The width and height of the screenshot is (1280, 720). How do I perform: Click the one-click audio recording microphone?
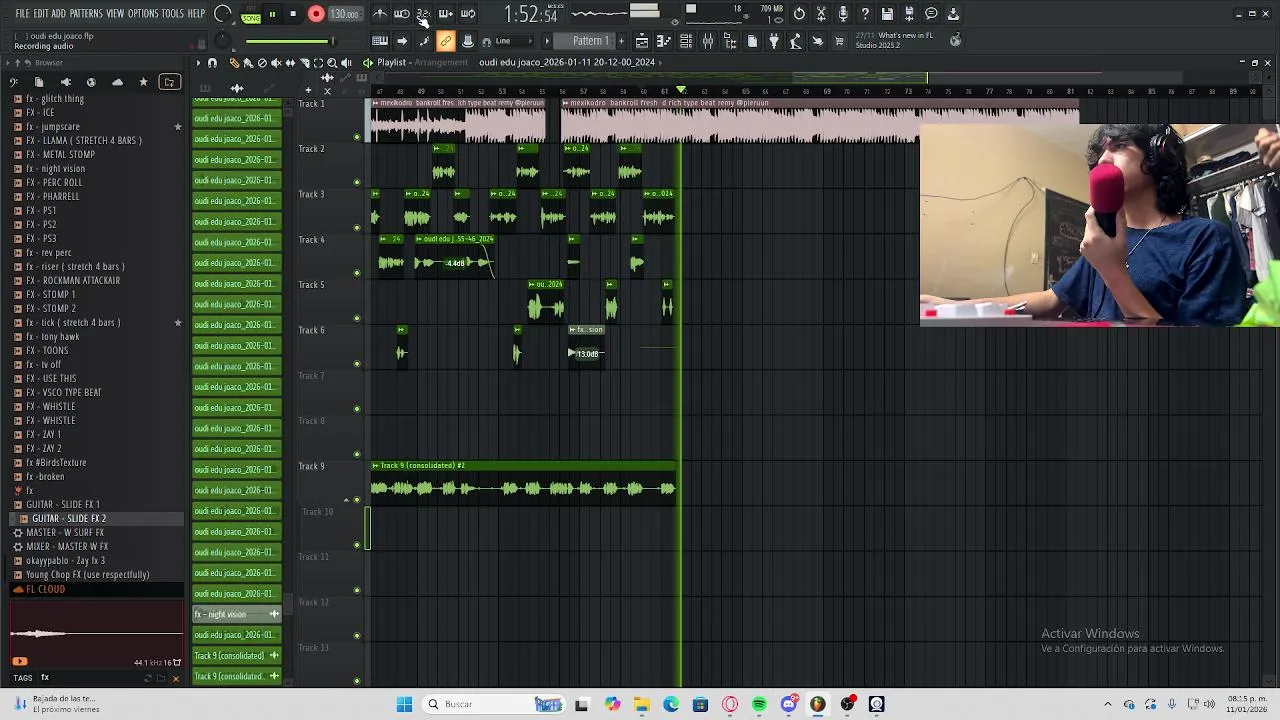click(x=843, y=14)
